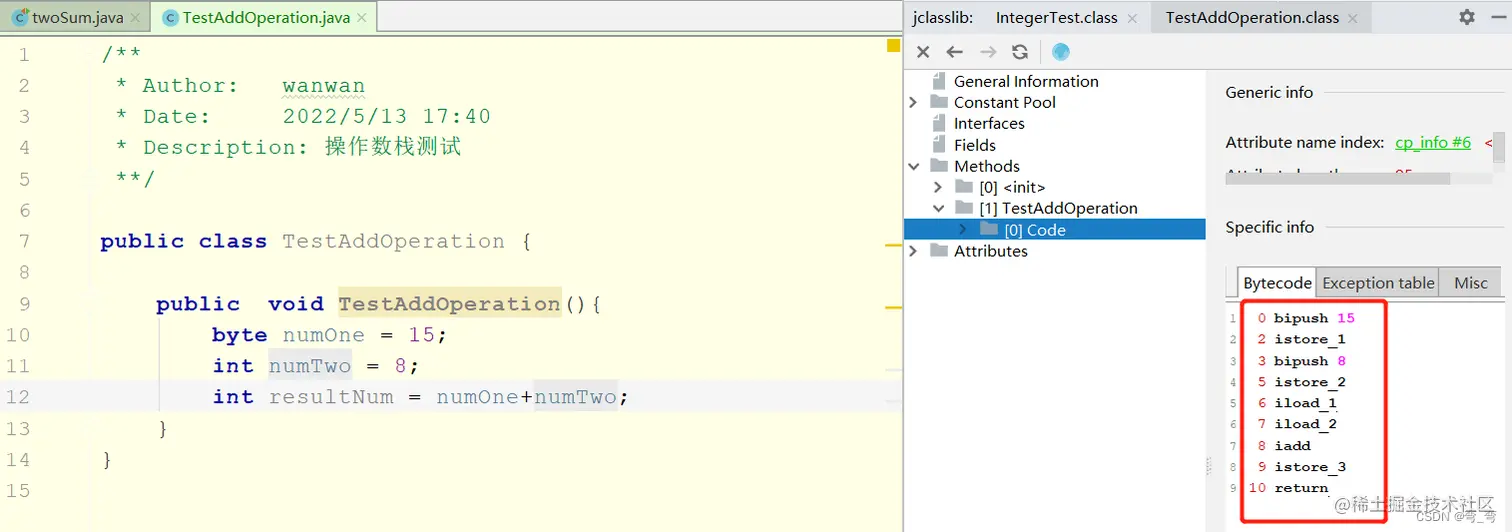This screenshot has height=532, width=1512.
Task: Click the resultNum variable in line 12
Action: click(331, 397)
